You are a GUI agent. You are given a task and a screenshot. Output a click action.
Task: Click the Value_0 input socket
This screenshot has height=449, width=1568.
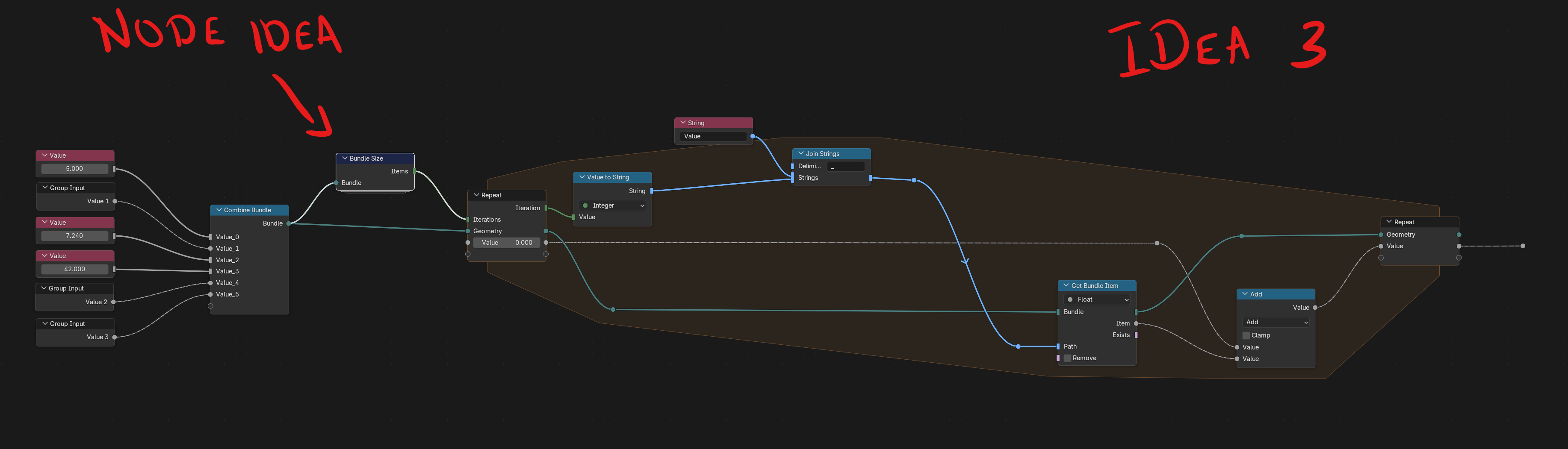(x=211, y=237)
